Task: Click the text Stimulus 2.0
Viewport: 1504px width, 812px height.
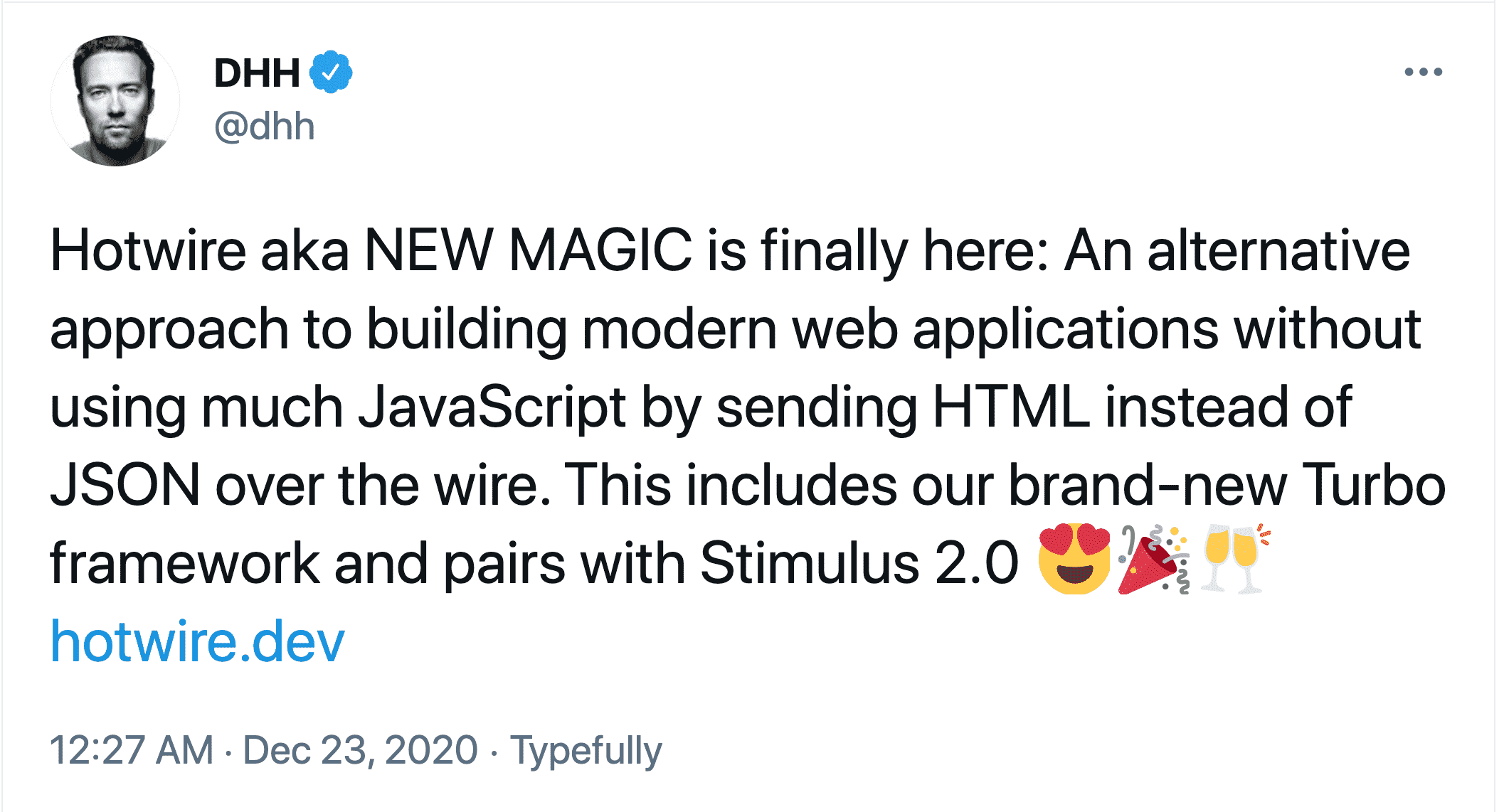Action: click(x=859, y=563)
